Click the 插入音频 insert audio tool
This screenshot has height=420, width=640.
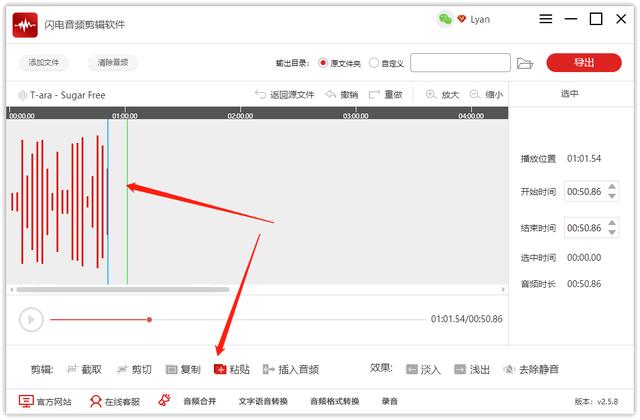click(291, 369)
